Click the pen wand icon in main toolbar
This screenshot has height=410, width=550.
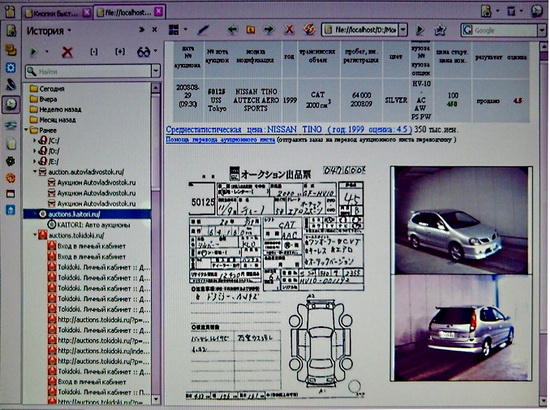click(203, 30)
